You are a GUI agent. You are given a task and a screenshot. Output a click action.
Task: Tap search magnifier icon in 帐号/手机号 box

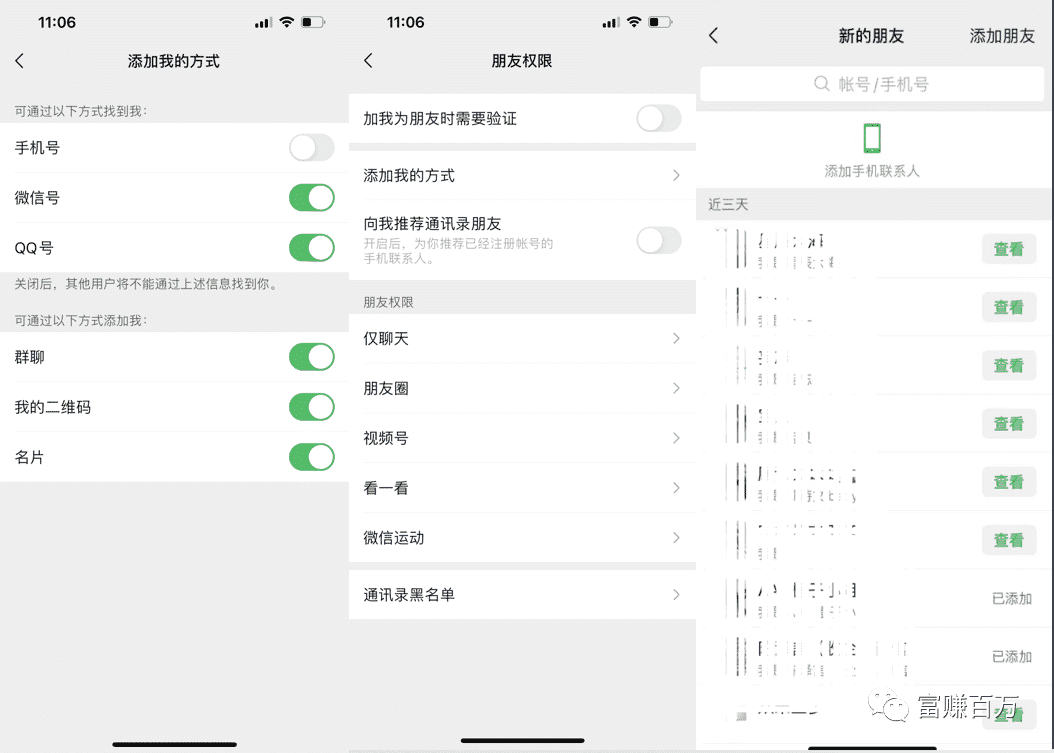pos(821,84)
